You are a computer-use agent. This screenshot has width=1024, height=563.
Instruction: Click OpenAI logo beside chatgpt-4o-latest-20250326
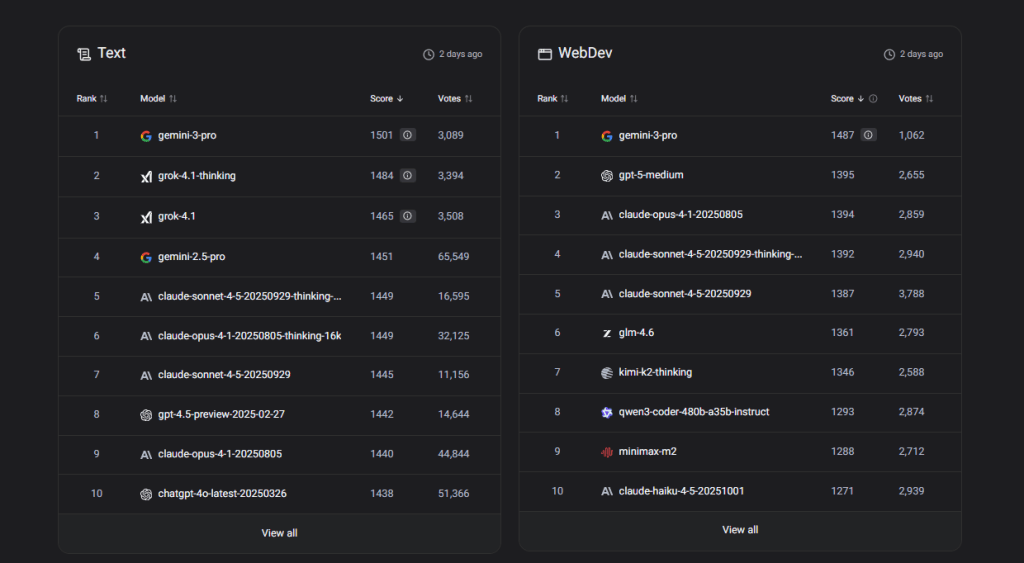[146, 494]
